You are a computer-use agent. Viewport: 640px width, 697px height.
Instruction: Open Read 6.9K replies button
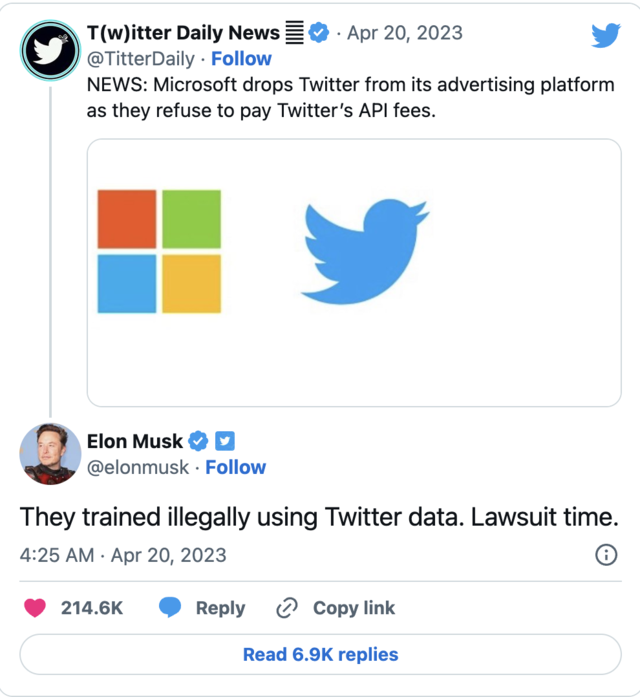(320, 655)
